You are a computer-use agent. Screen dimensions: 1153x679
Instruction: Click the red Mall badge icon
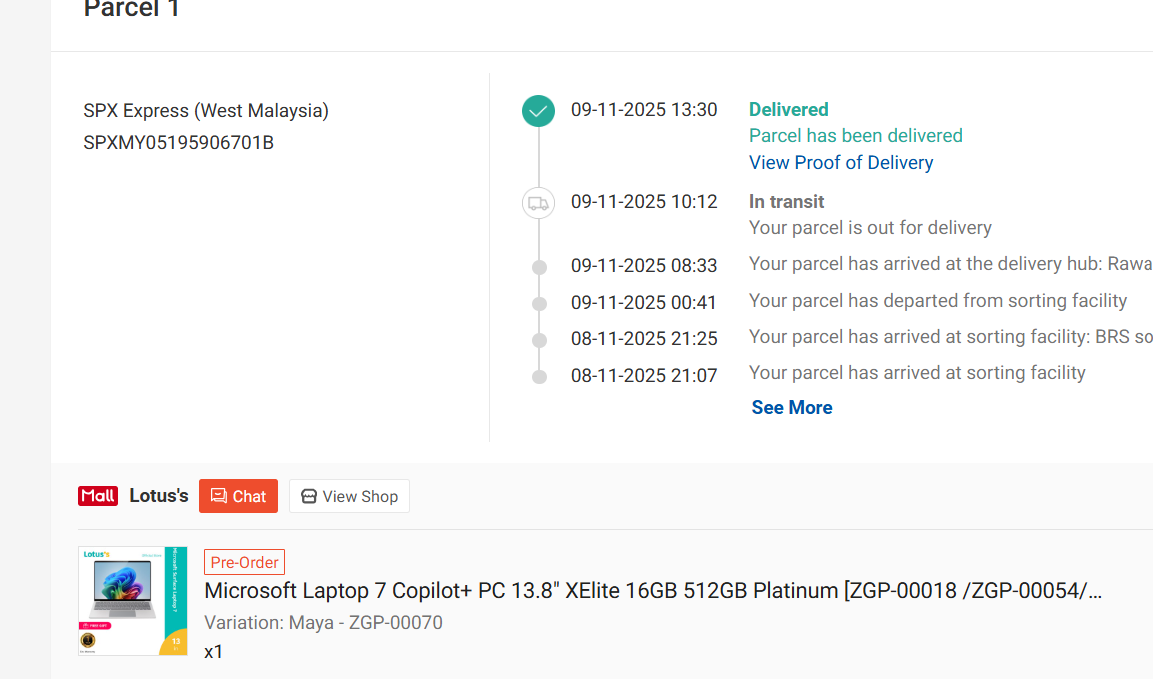click(x=97, y=495)
